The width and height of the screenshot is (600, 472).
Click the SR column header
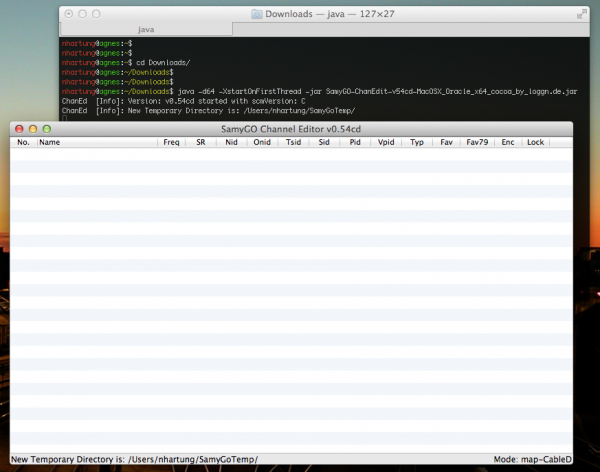click(x=201, y=142)
